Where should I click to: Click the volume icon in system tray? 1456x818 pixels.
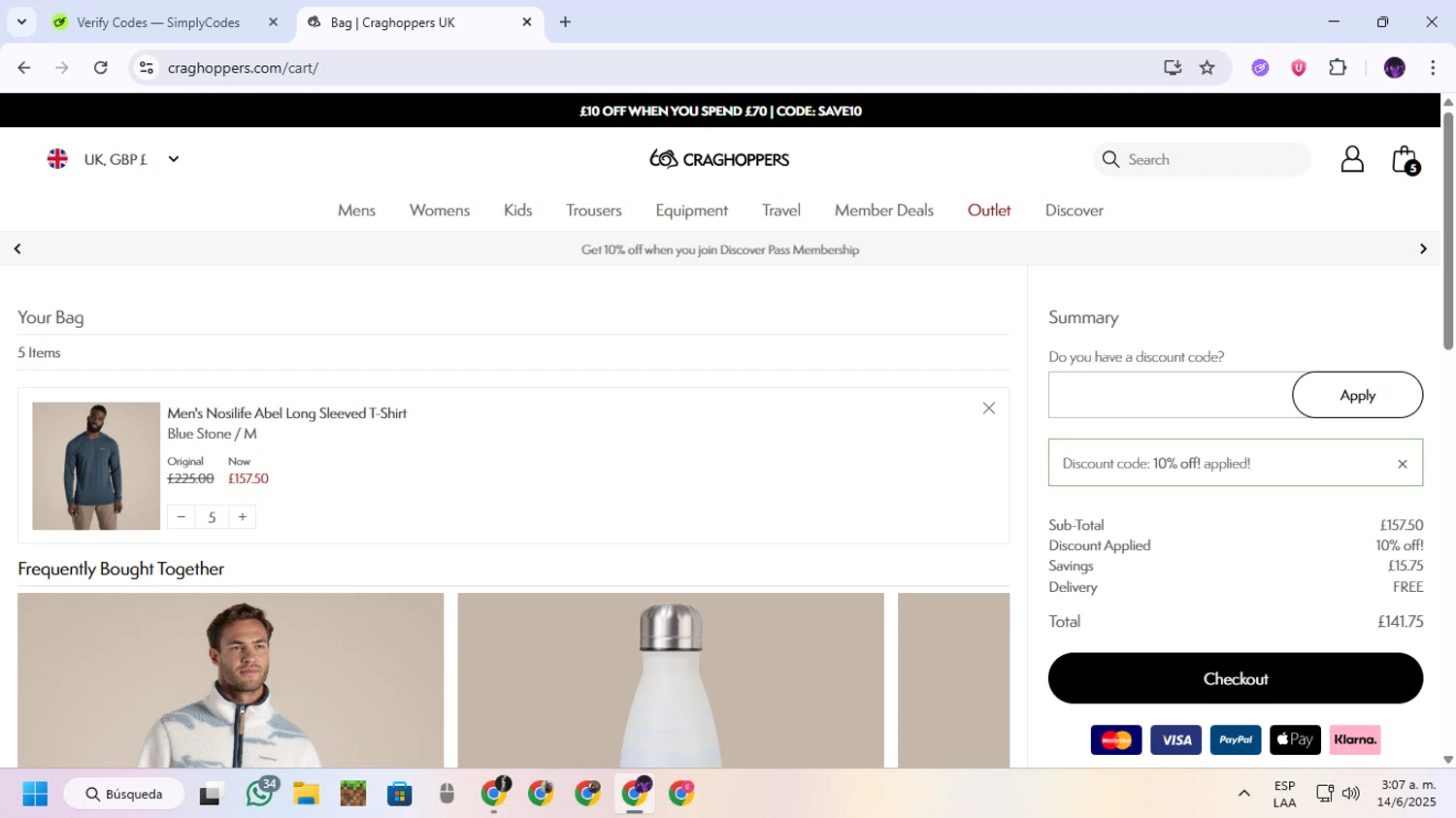click(1351, 794)
